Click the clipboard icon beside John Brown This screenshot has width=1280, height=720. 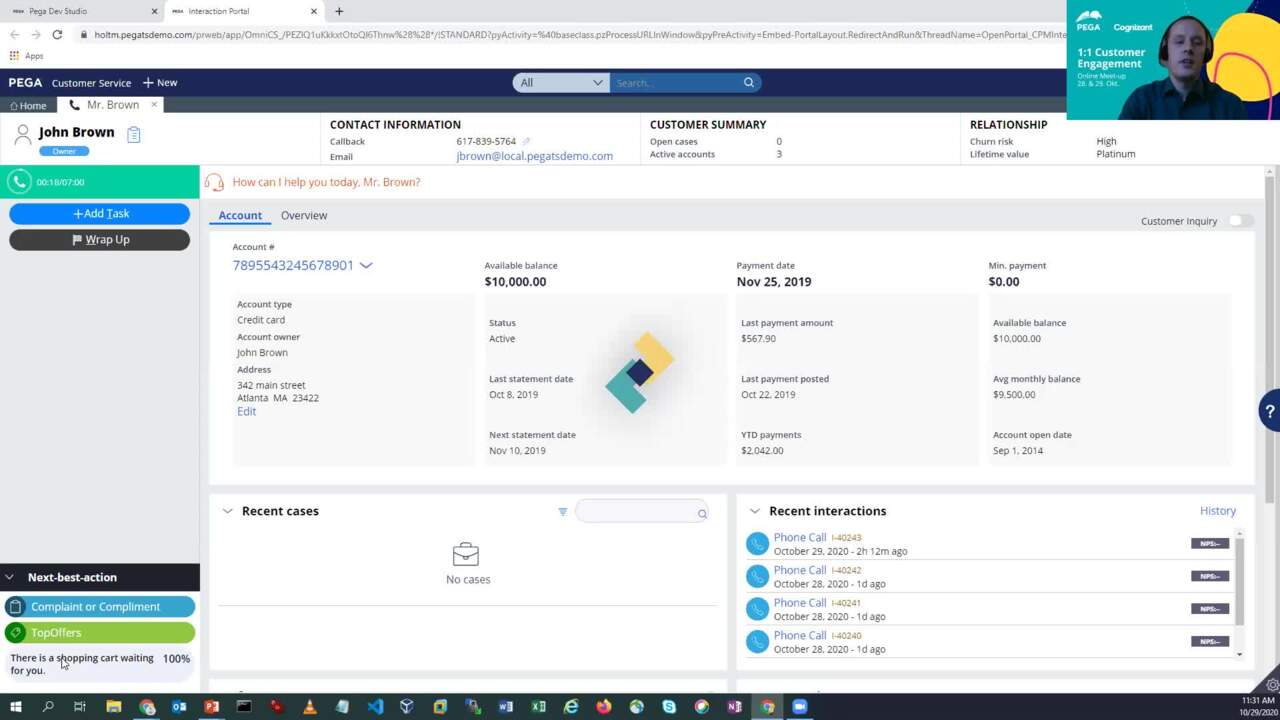(x=134, y=134)
